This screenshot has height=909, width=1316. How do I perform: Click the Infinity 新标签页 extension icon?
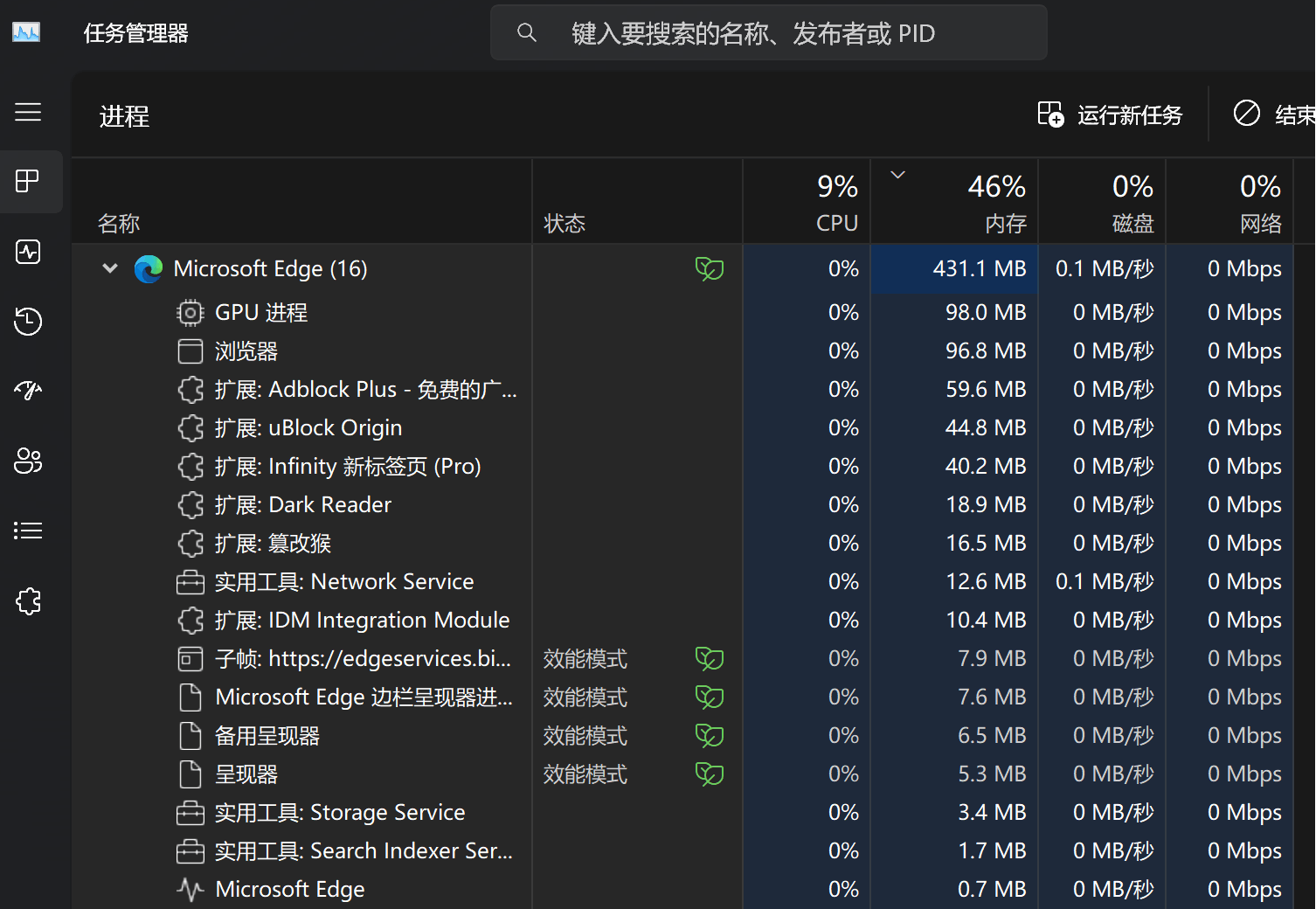click(190, 467)
